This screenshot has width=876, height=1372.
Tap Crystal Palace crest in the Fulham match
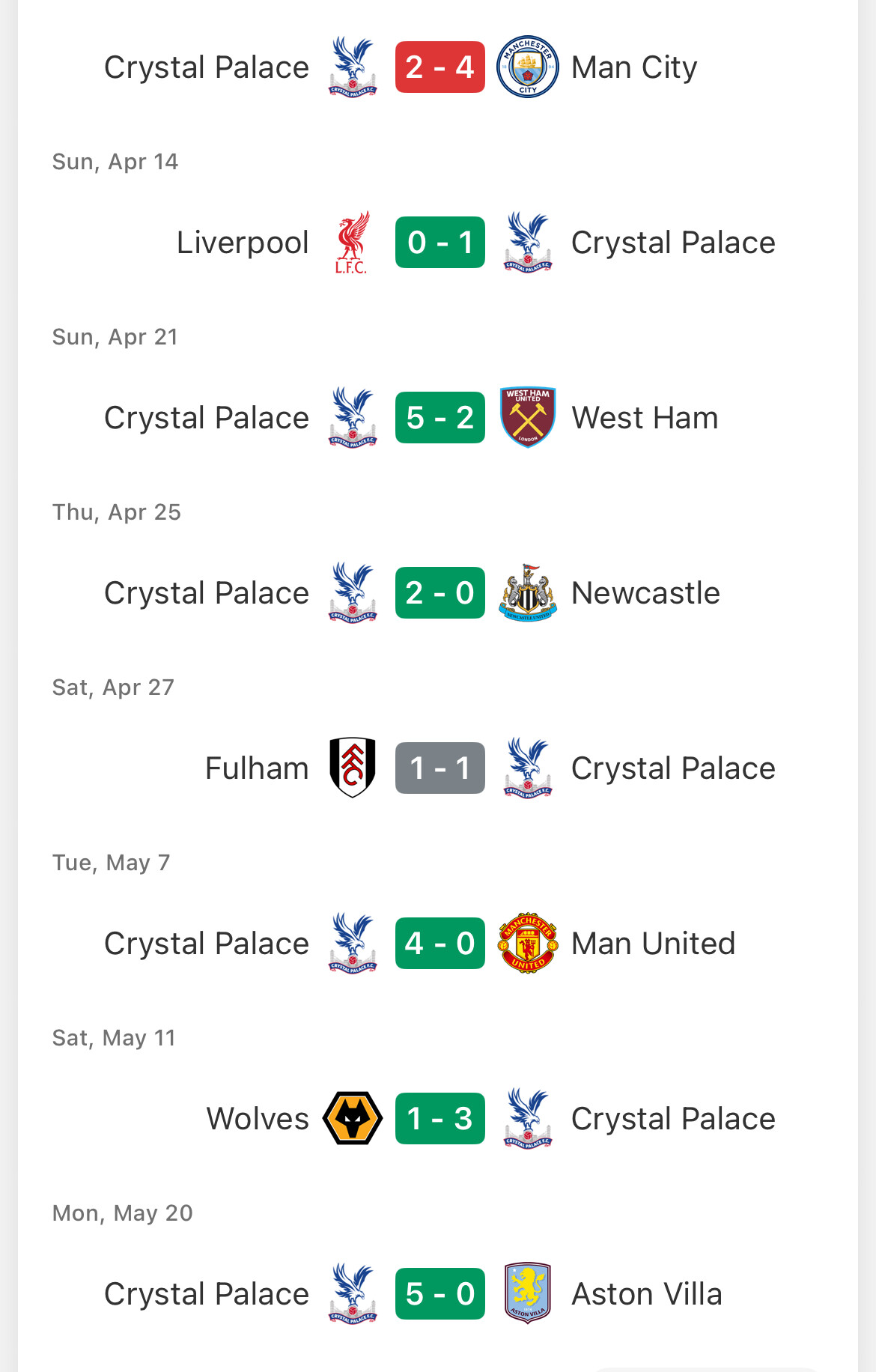(528, 768)
